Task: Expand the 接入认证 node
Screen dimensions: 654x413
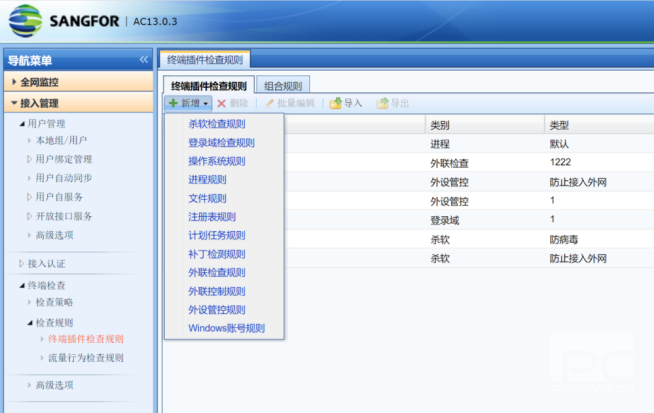Action: (21, 264)
